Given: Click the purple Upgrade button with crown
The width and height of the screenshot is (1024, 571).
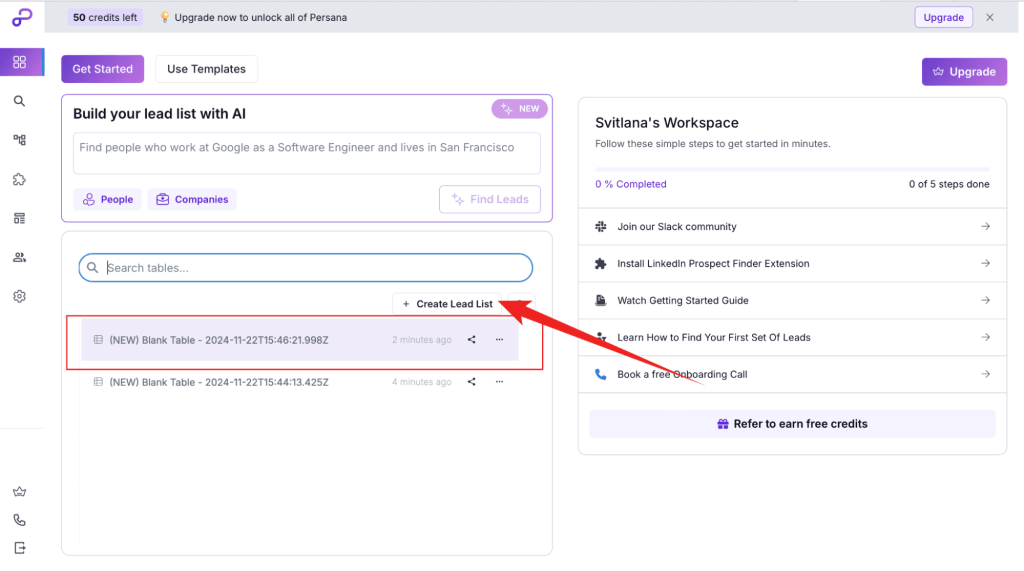Looking at the screenshot, I should point(965,72).
